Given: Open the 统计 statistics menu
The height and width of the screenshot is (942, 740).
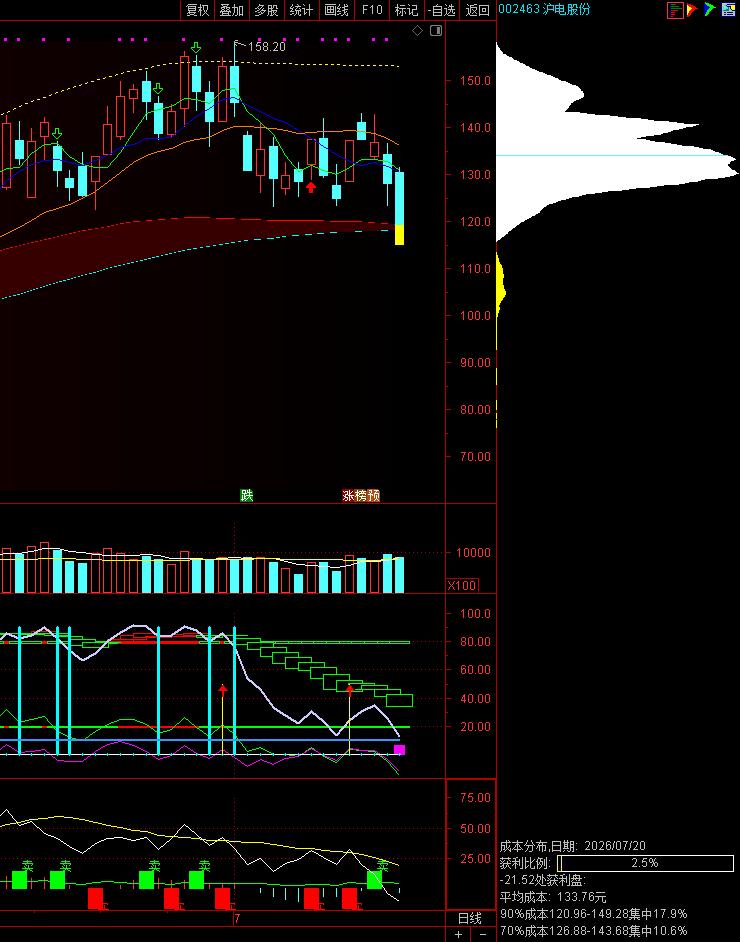Looking at the screenshot, I should coord(301,10).
